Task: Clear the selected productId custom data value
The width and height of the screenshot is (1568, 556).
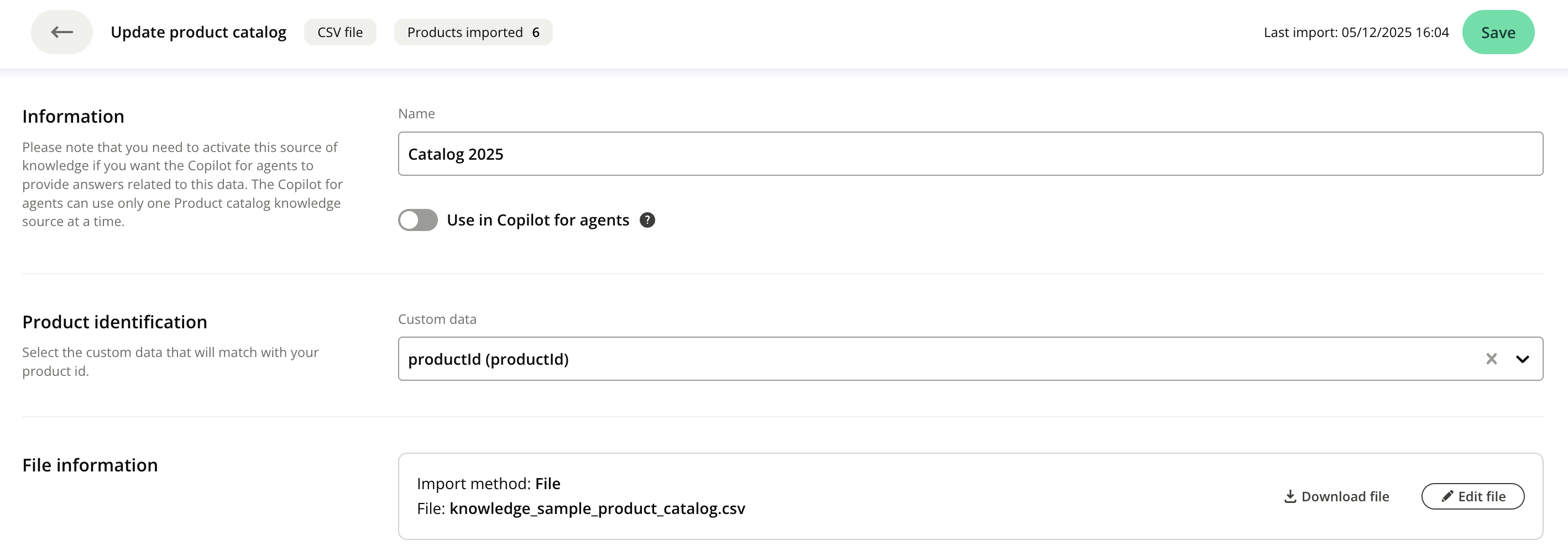Action: (1491, 359)
